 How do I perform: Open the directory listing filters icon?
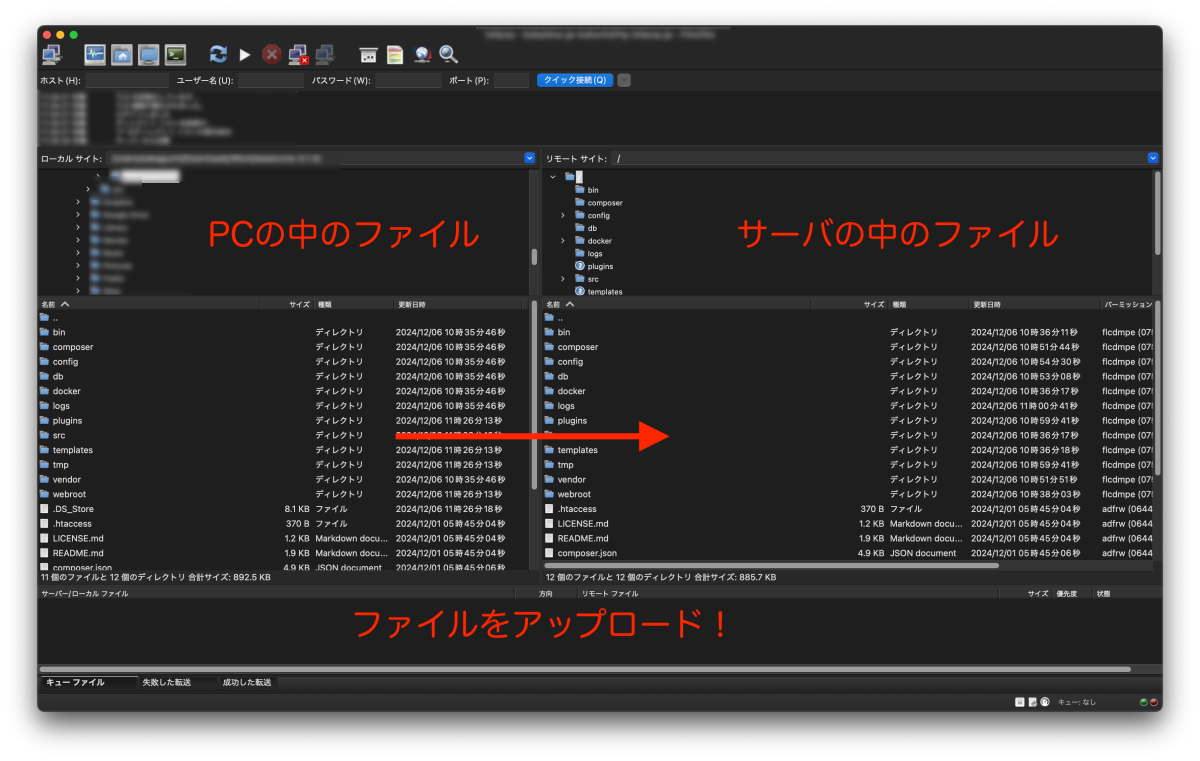(x=369, y=54)
